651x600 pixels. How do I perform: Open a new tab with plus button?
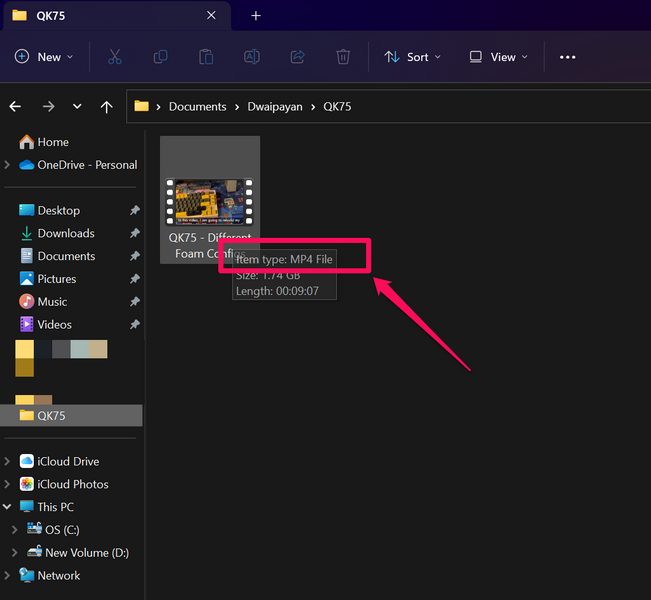(256, 16)
